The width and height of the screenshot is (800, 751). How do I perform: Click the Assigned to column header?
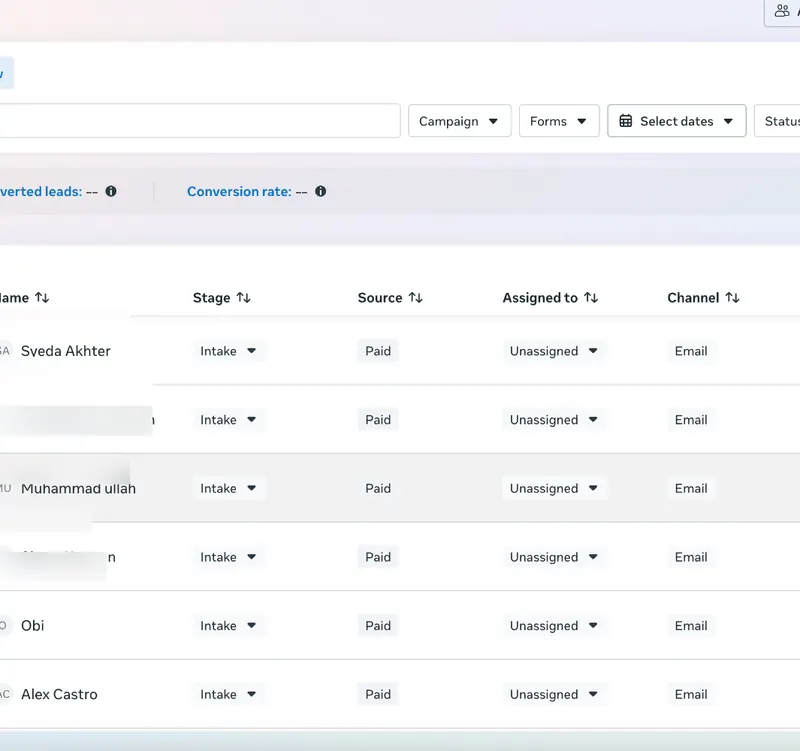tap(540, 297)
